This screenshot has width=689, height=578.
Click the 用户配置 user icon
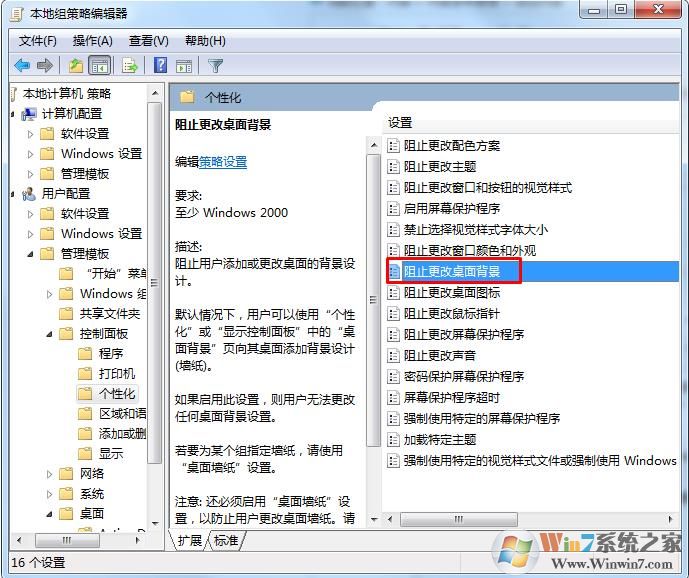29,193
